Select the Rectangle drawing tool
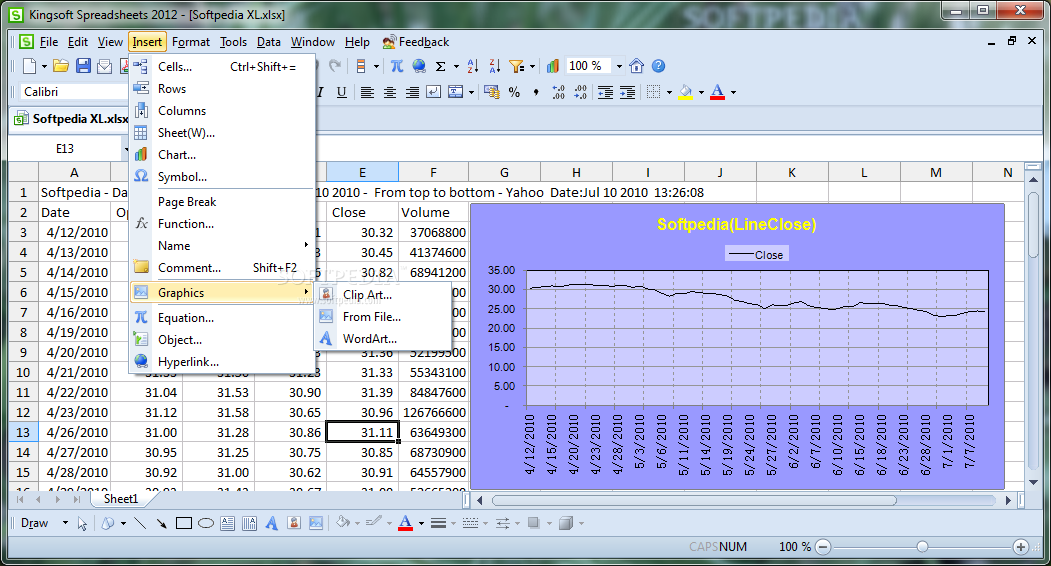 pos(184,523)
